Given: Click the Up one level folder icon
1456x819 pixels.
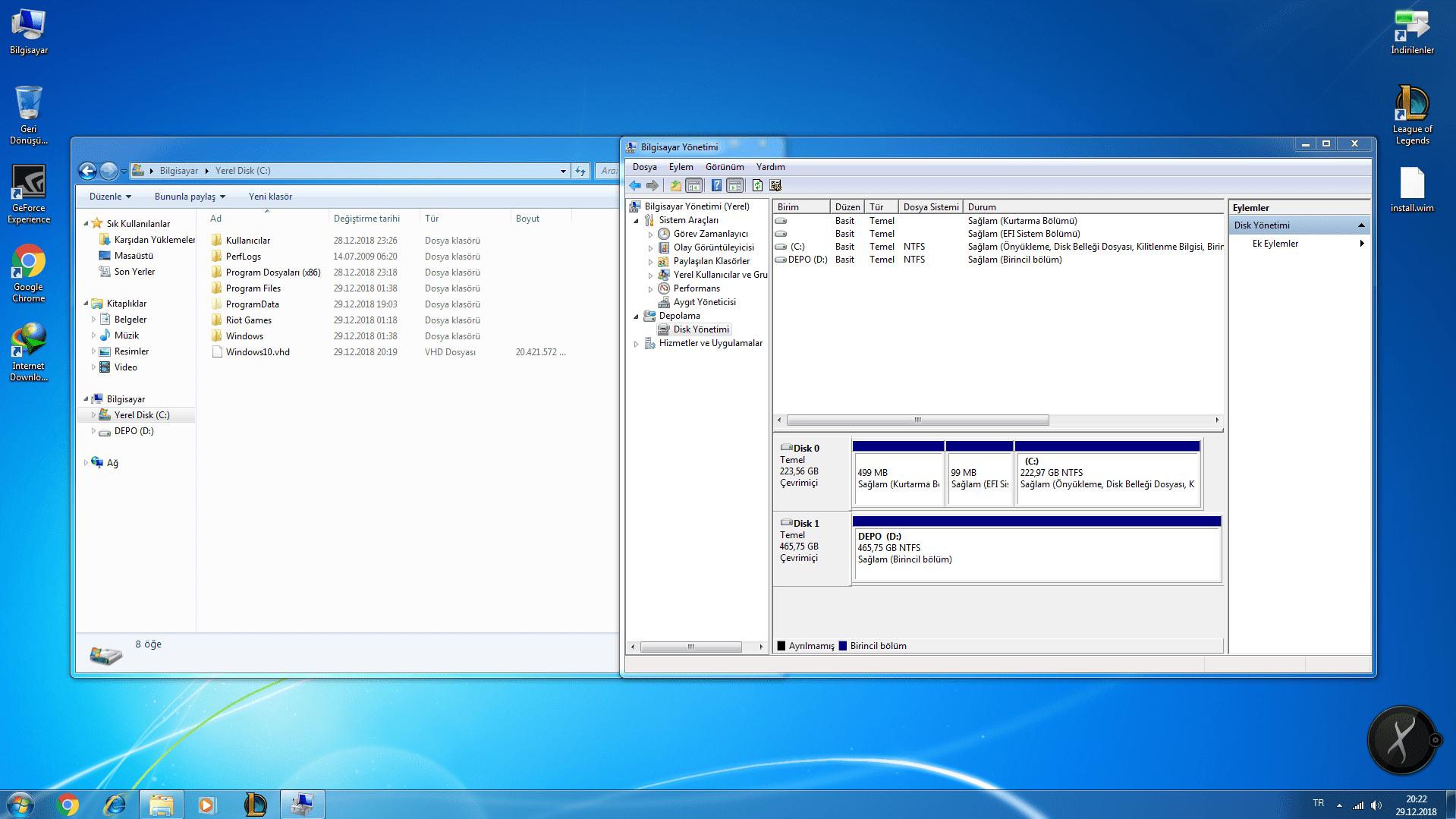Looking at the screenshot, I should 675,185.
